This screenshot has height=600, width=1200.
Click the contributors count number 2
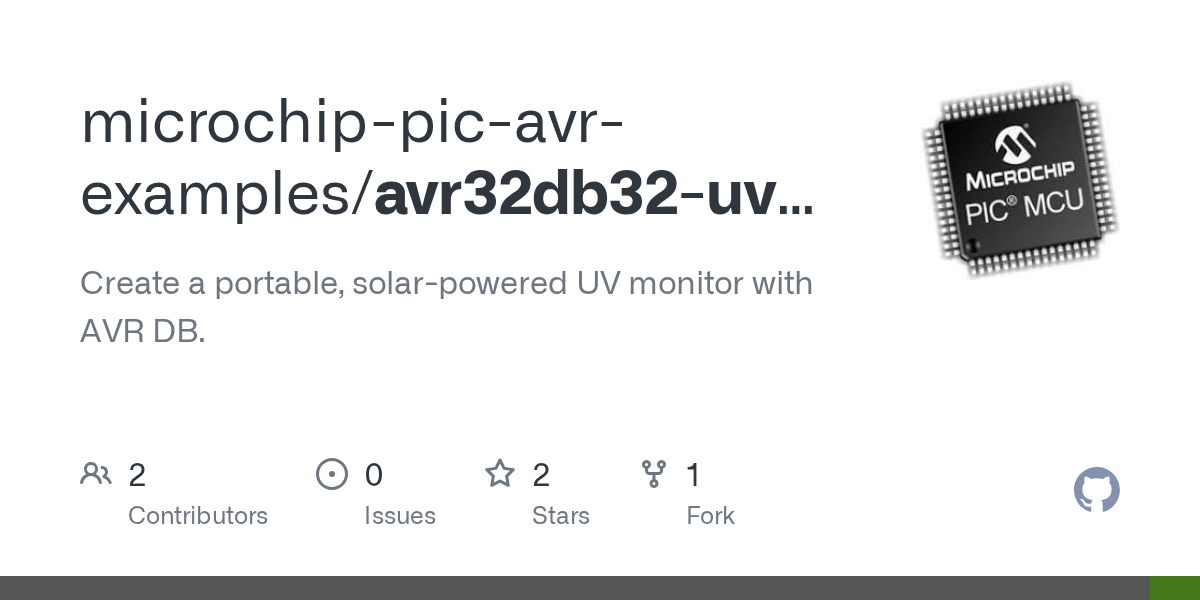click(137, 475)
